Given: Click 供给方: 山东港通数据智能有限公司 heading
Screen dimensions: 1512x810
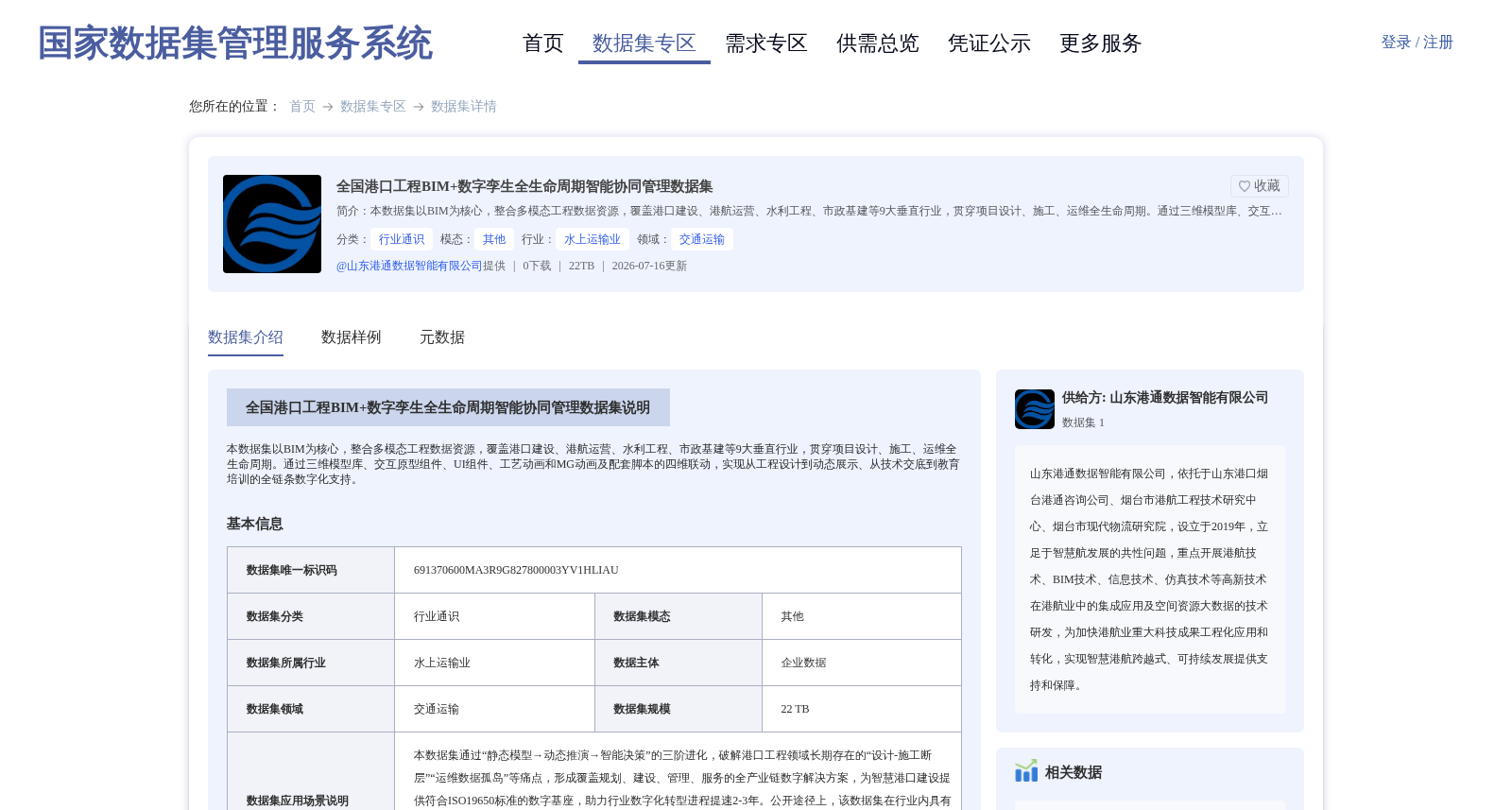Looking at the screenshot, I should (x=1165, y=398).
